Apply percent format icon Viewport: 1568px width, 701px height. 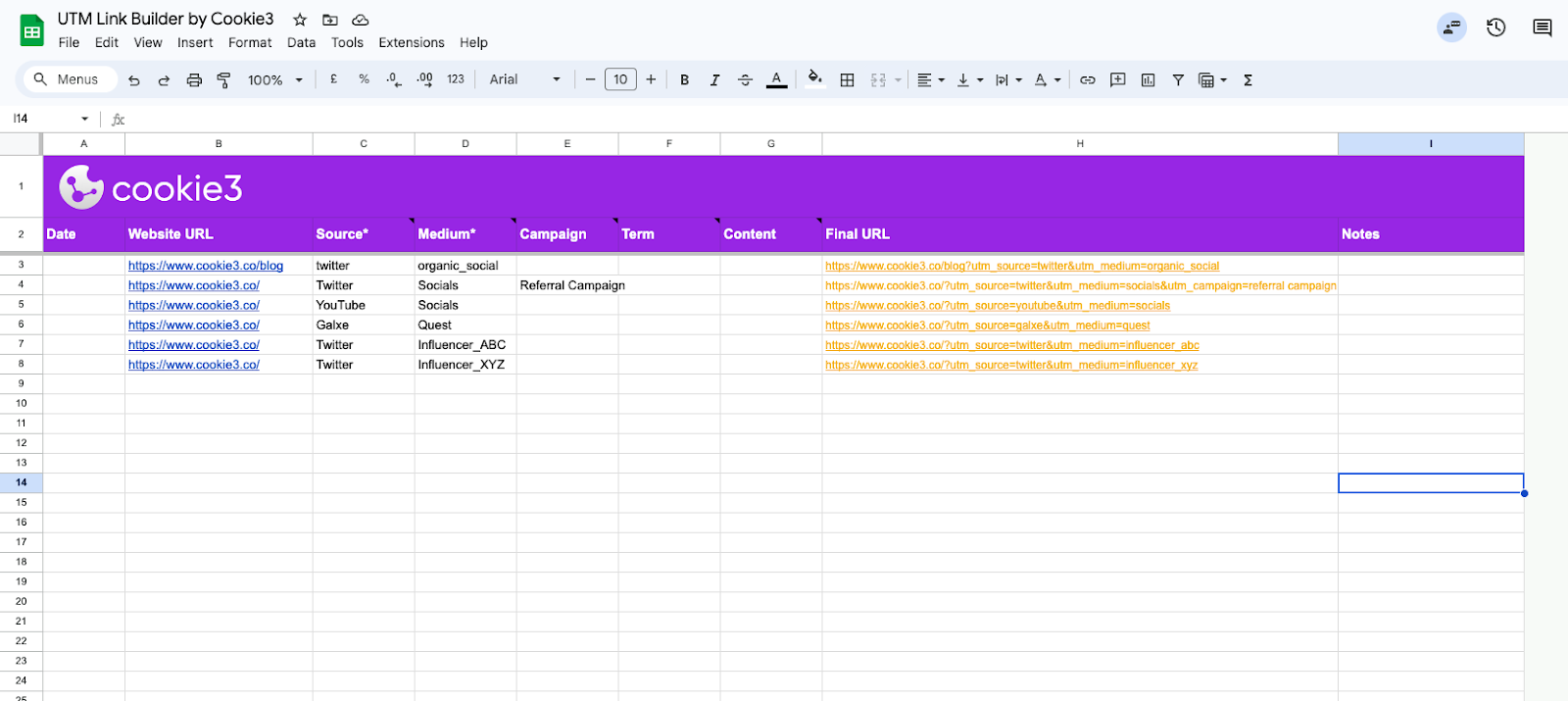(x=364, y=79)
